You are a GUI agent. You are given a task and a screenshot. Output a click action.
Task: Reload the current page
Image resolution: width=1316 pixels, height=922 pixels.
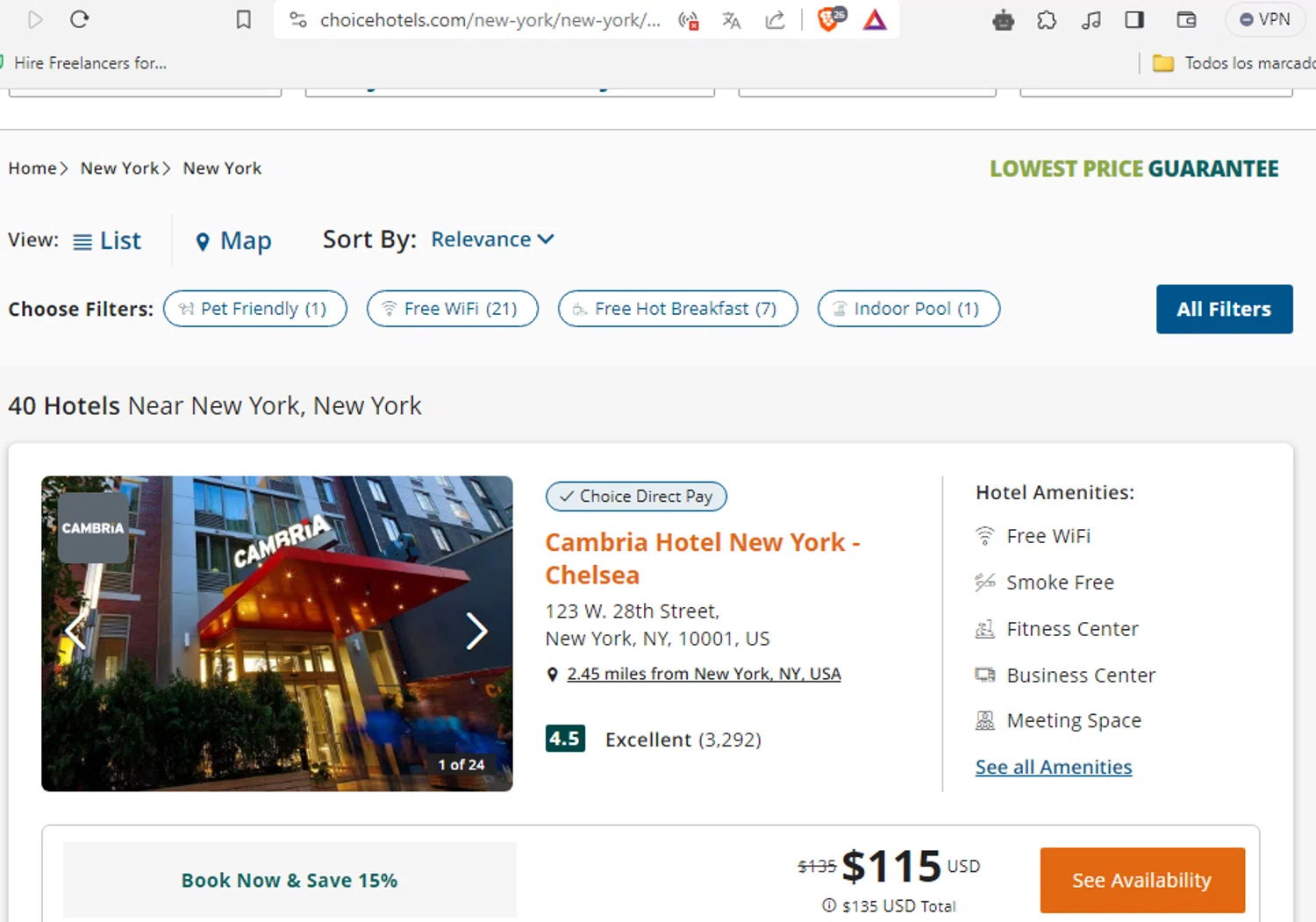point(80,19)
